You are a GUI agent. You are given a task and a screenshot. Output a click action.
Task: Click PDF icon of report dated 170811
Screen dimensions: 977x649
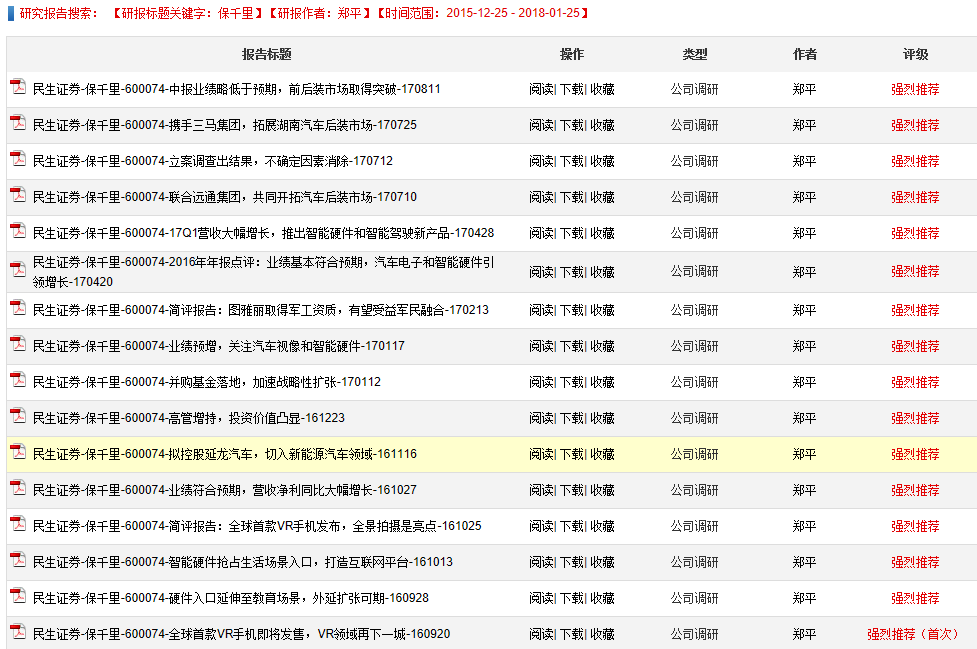pos(18,87)
